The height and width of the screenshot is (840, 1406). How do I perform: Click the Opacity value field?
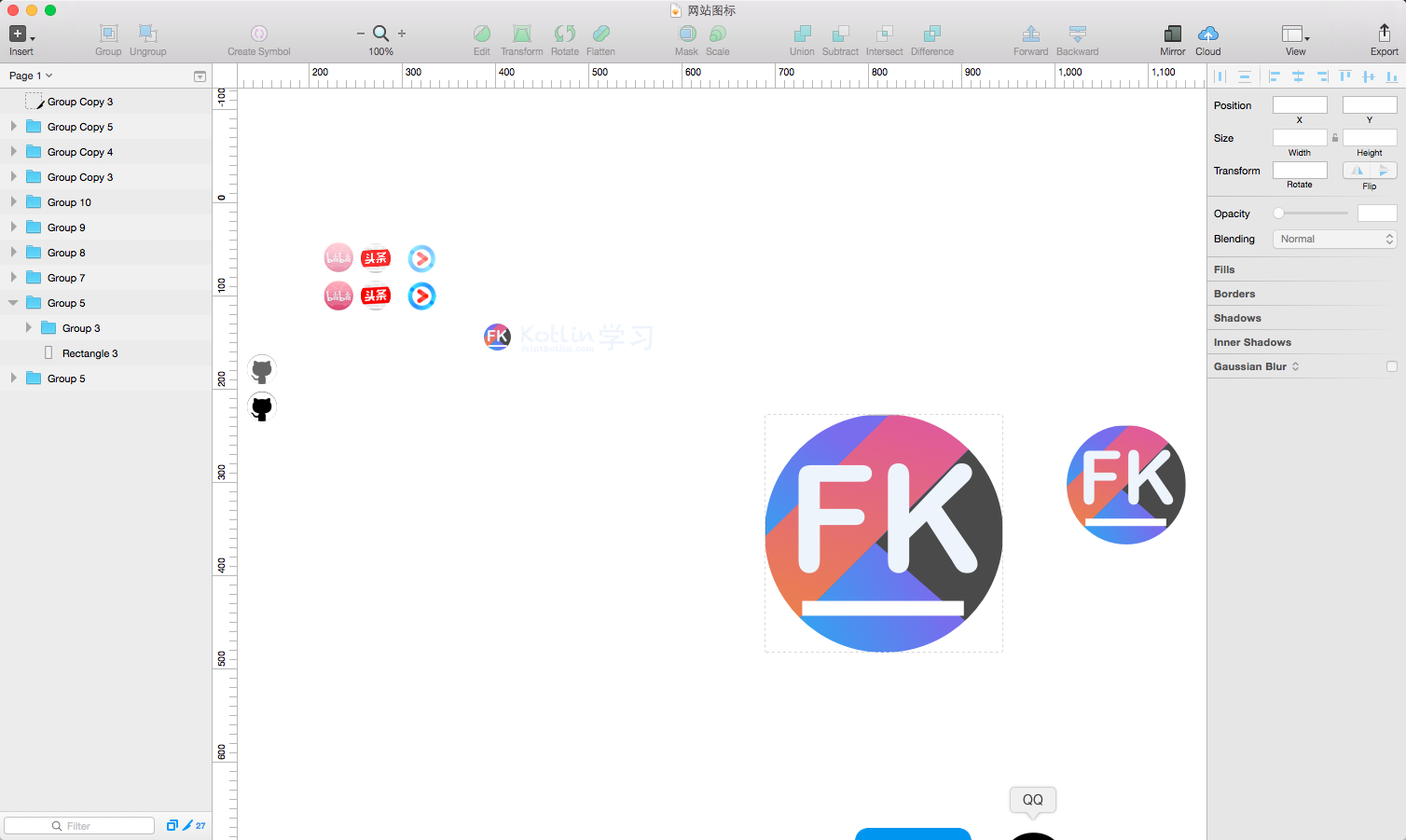1377,213
